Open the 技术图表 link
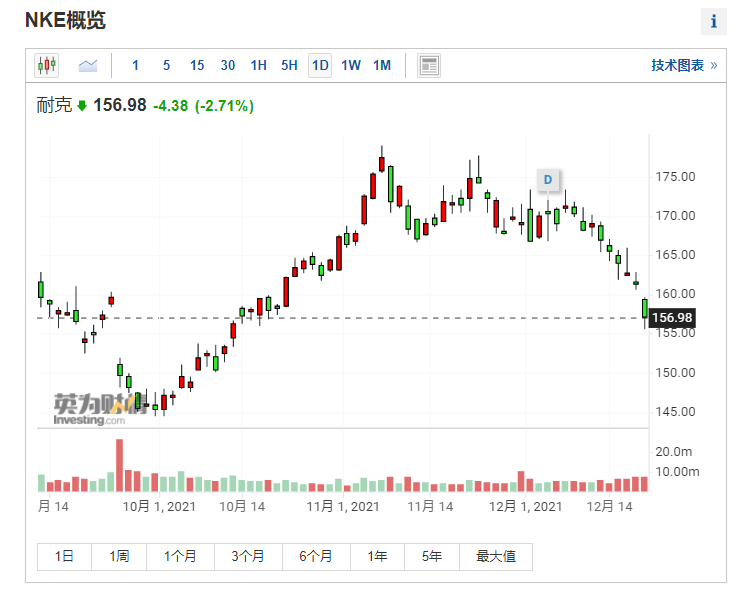749x602 pixels. (x=684, y=65)
